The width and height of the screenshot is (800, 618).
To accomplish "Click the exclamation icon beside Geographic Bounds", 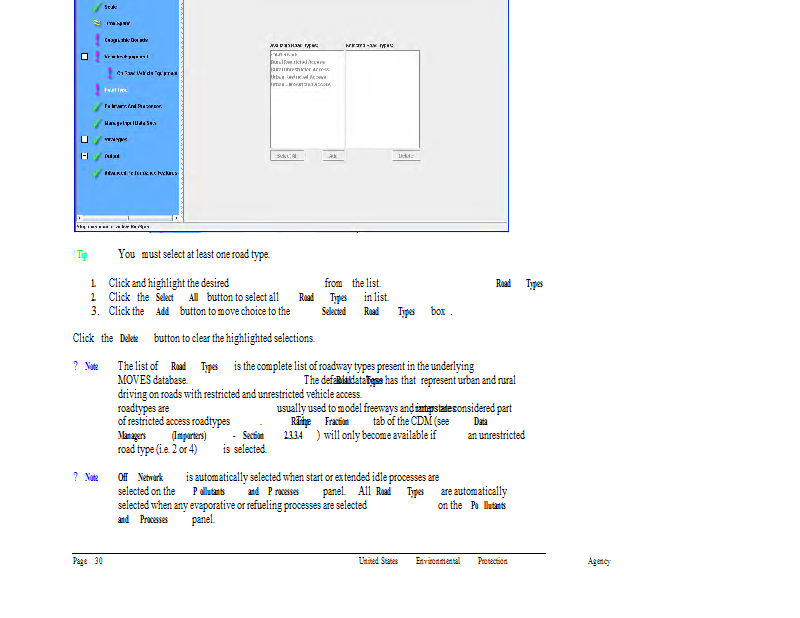I will (x=95, y=40).
